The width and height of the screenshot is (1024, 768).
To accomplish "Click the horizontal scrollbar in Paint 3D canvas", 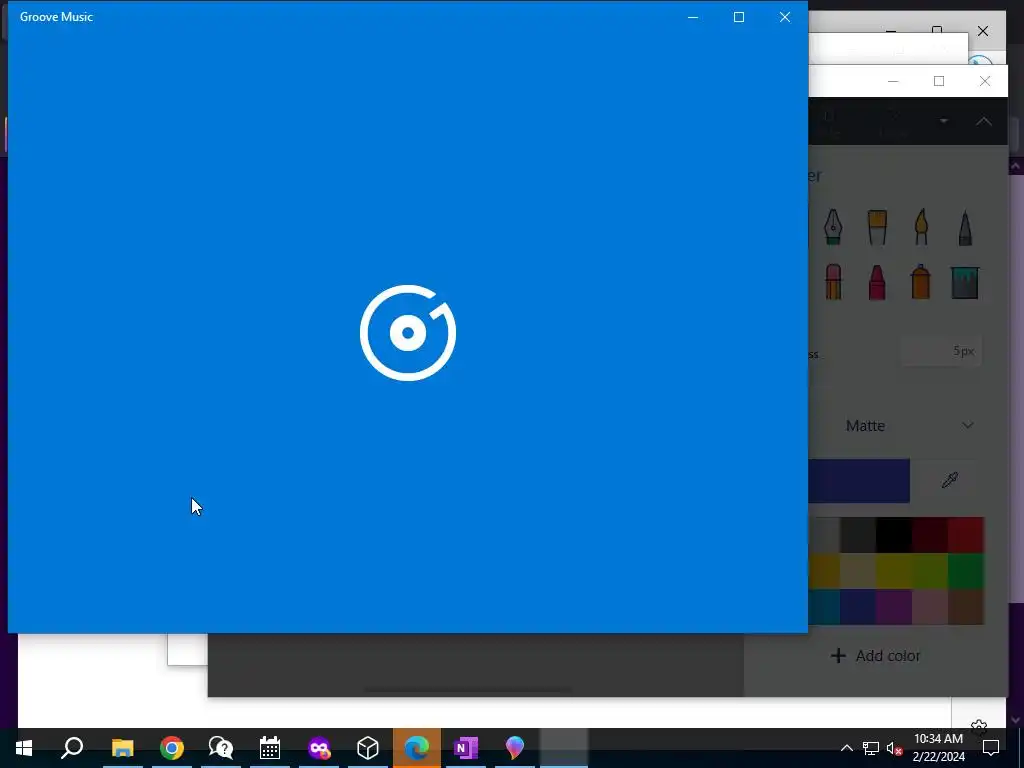I will (468, 690).
